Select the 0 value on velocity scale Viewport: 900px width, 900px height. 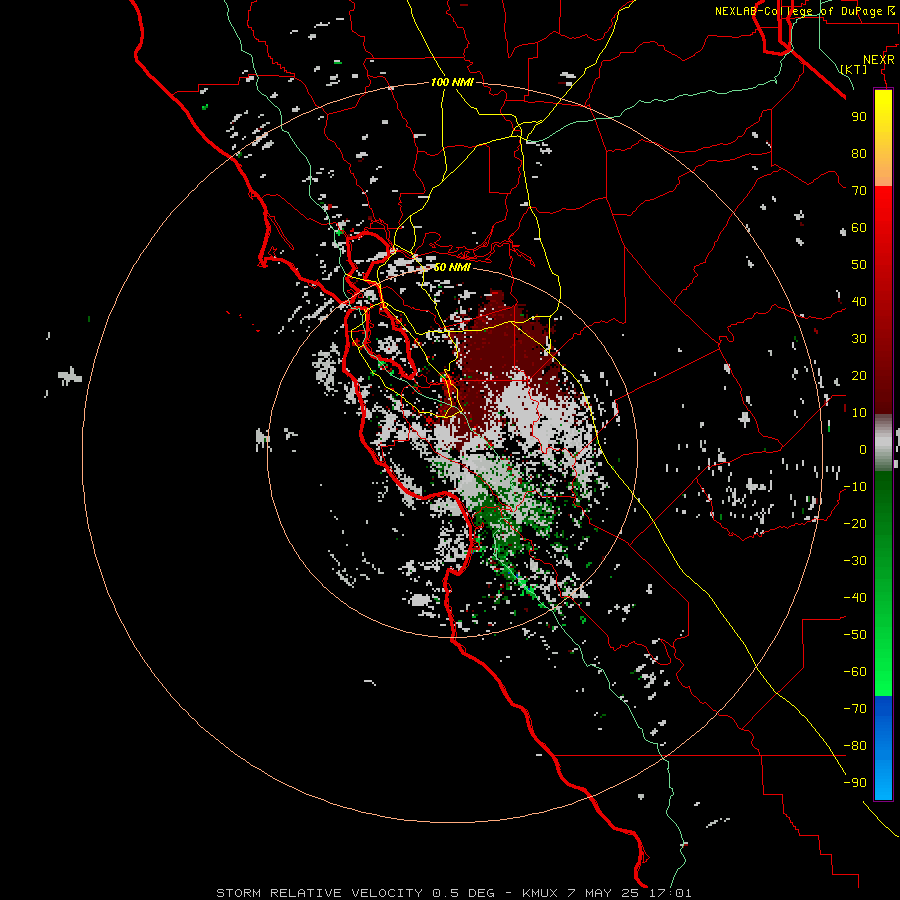[x=863, y=449]
